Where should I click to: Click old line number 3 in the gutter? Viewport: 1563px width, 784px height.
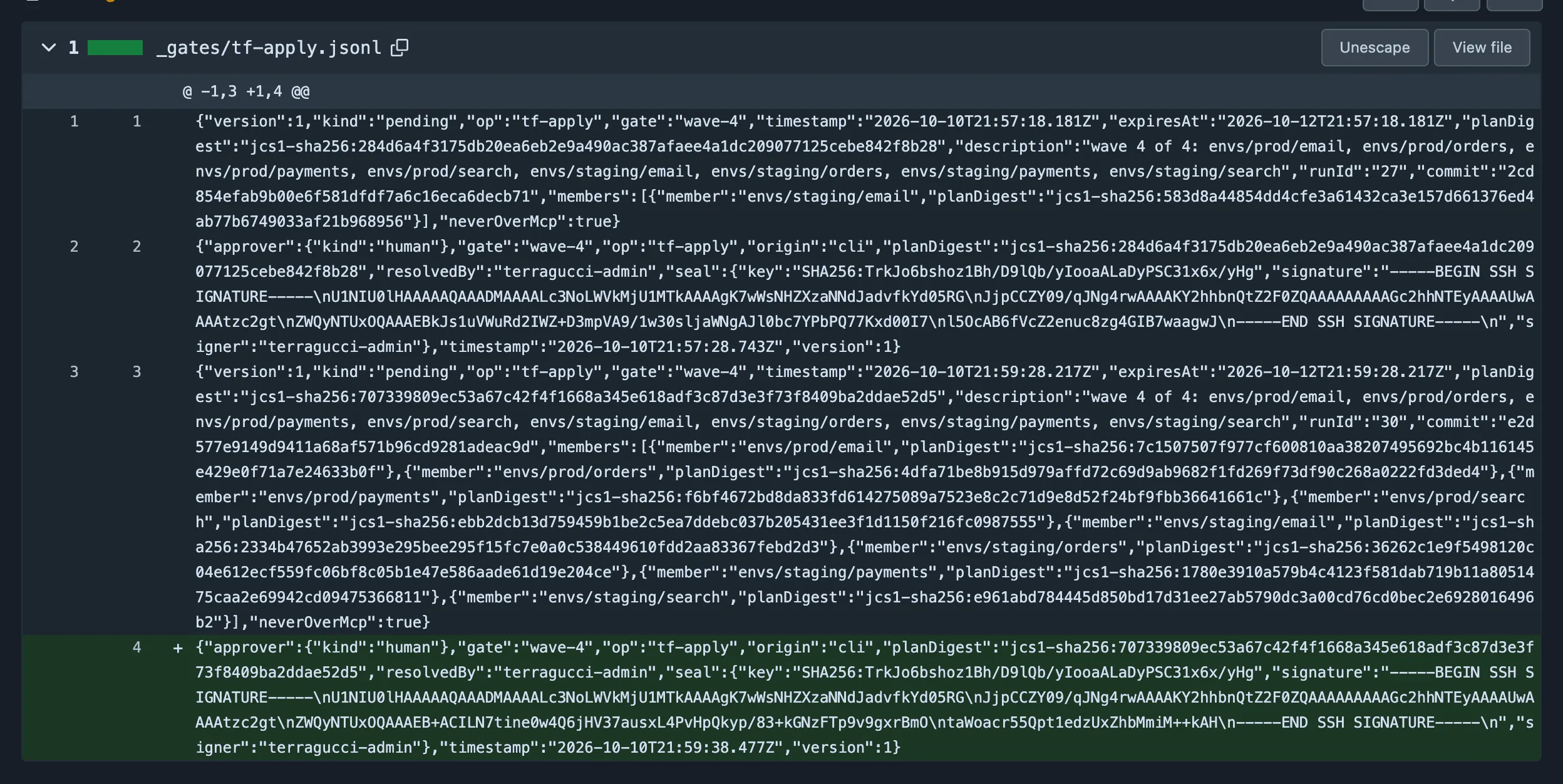point(74,372)
